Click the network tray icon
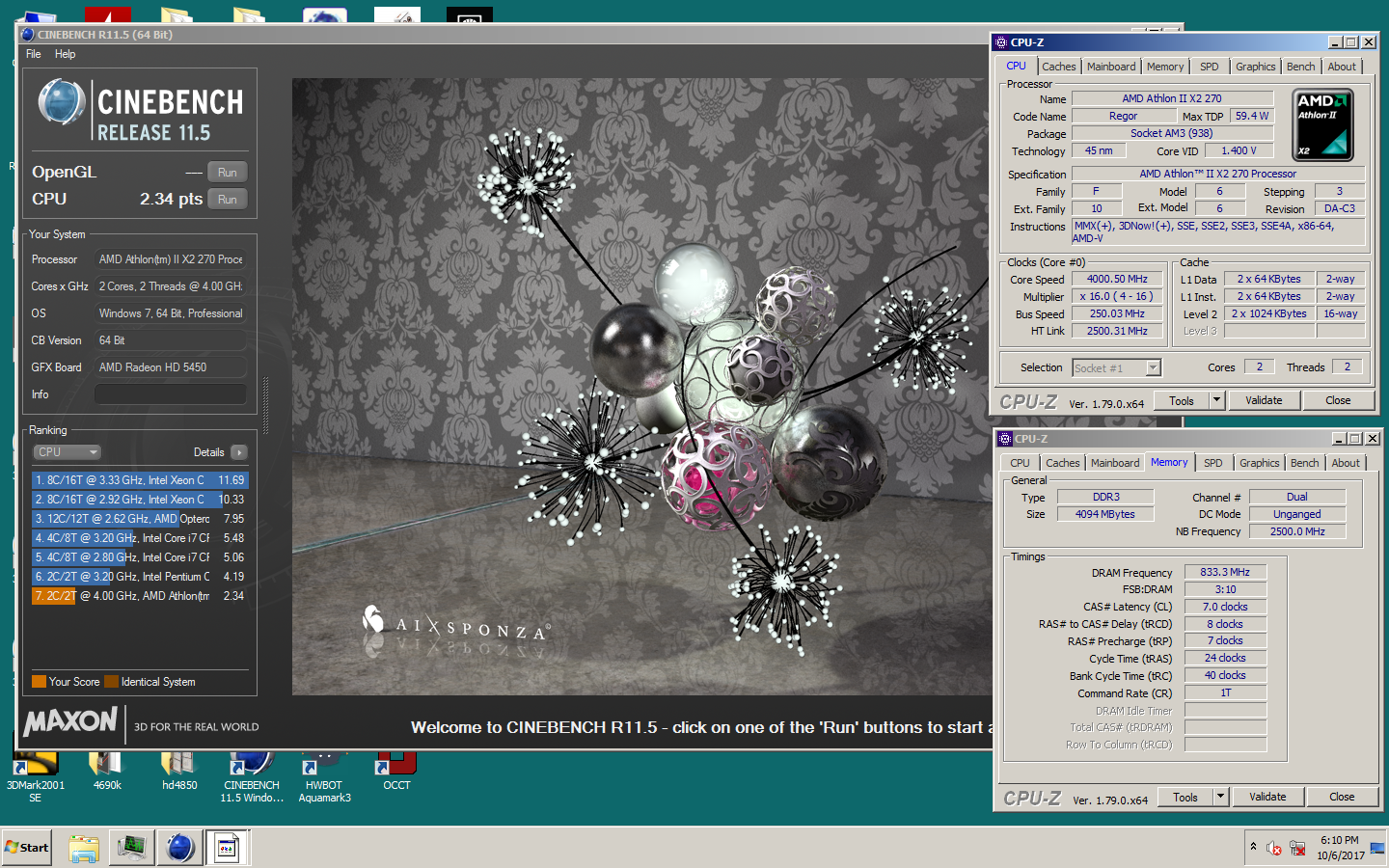Image resolution: width=1389 pixels, height=868 pixels. [x=1297, y=849]
